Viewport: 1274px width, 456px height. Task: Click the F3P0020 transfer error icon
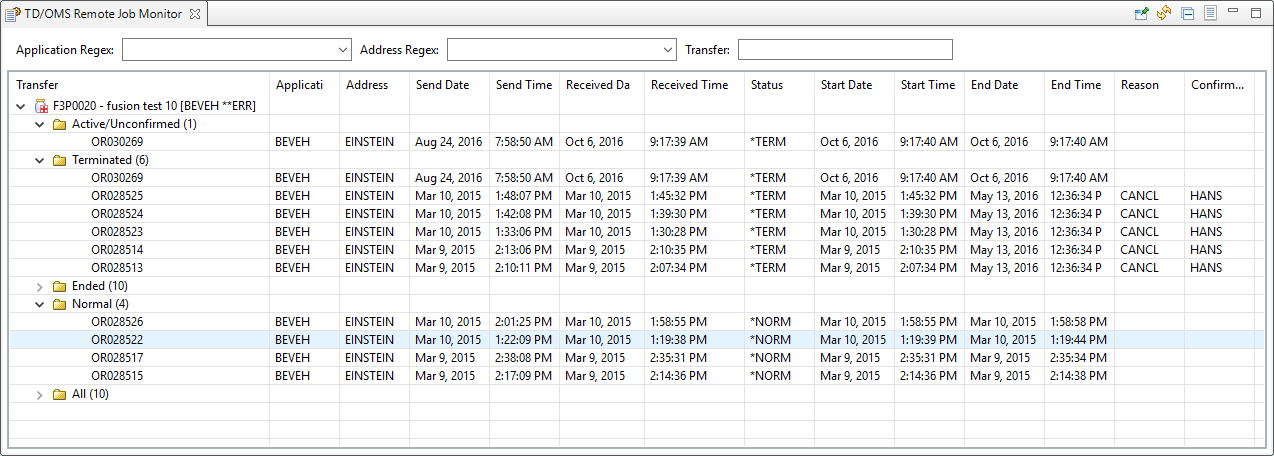click(41, 106)
